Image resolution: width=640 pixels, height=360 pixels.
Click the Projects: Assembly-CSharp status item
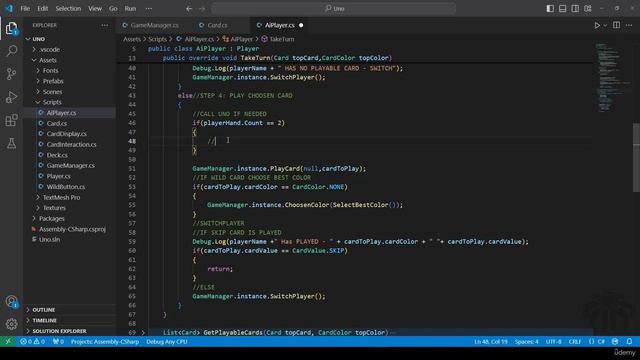pyautogui.click(x=105, y=342)
